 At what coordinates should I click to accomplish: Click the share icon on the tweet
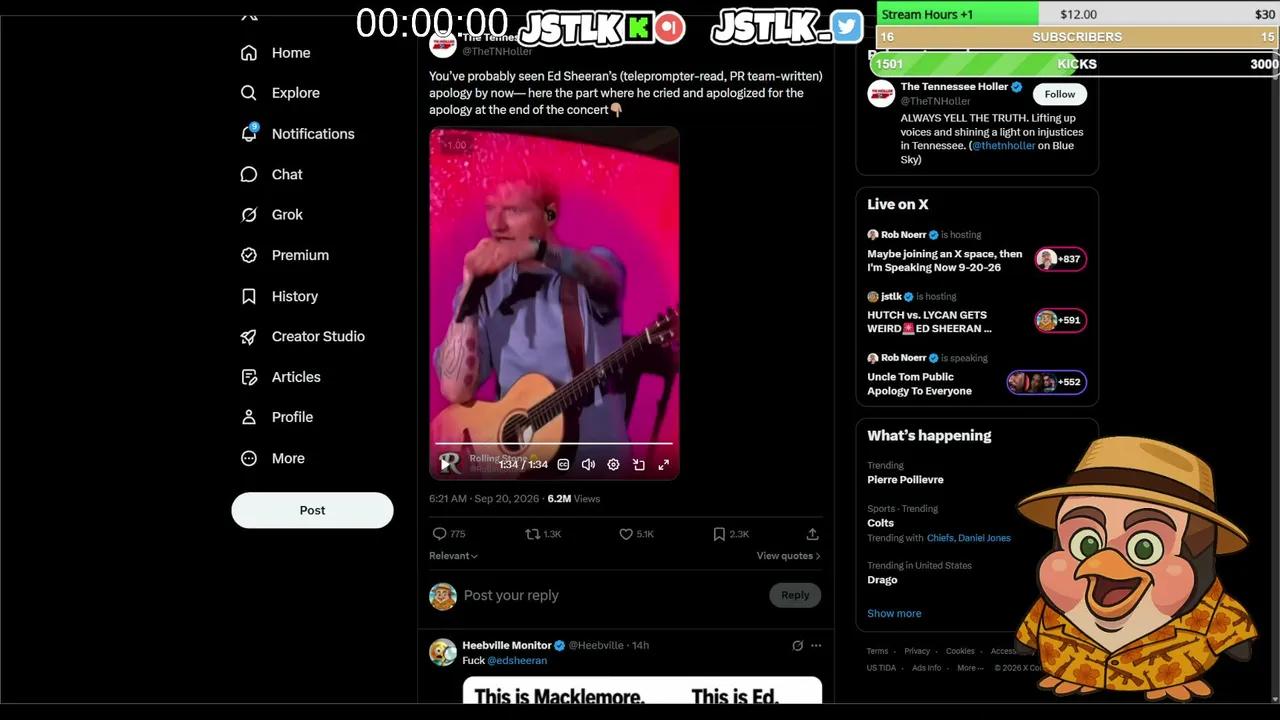(812, 534)
